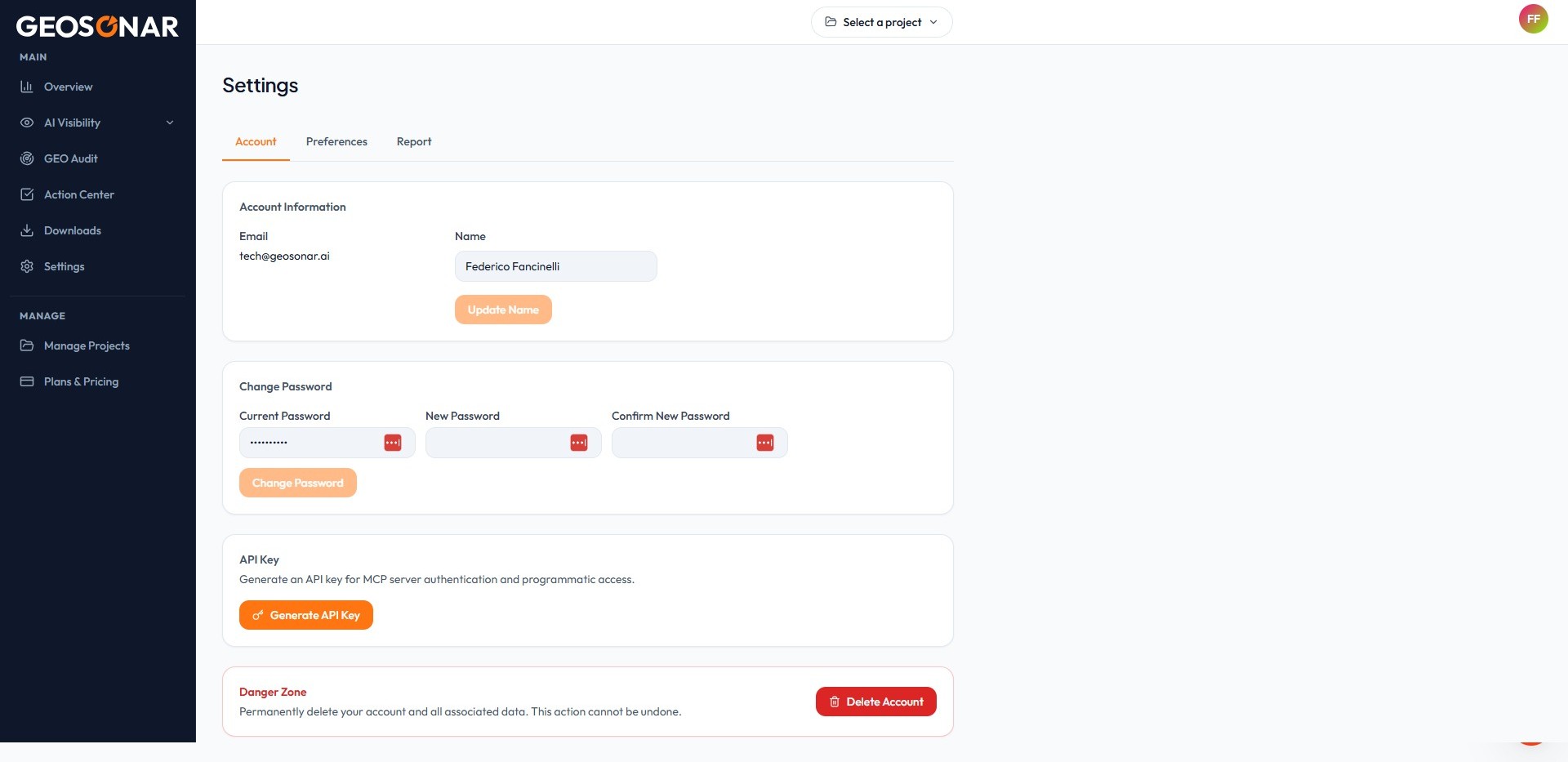Go to GEO Audit page
Screen dimensions: 1568x762
(98, 158)
